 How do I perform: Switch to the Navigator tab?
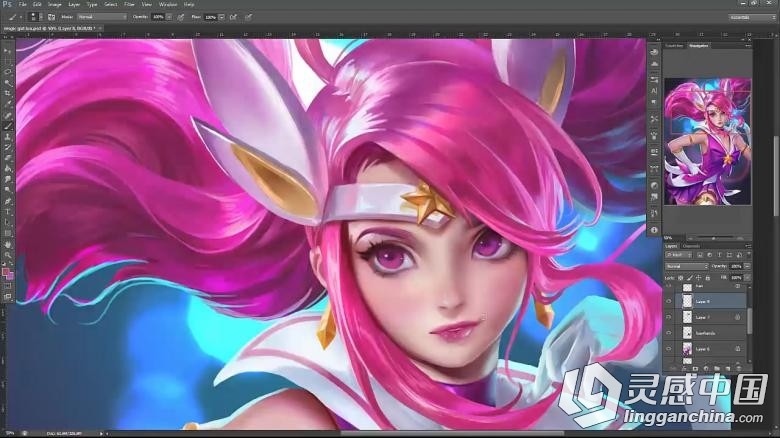click(x=698, y=45)
